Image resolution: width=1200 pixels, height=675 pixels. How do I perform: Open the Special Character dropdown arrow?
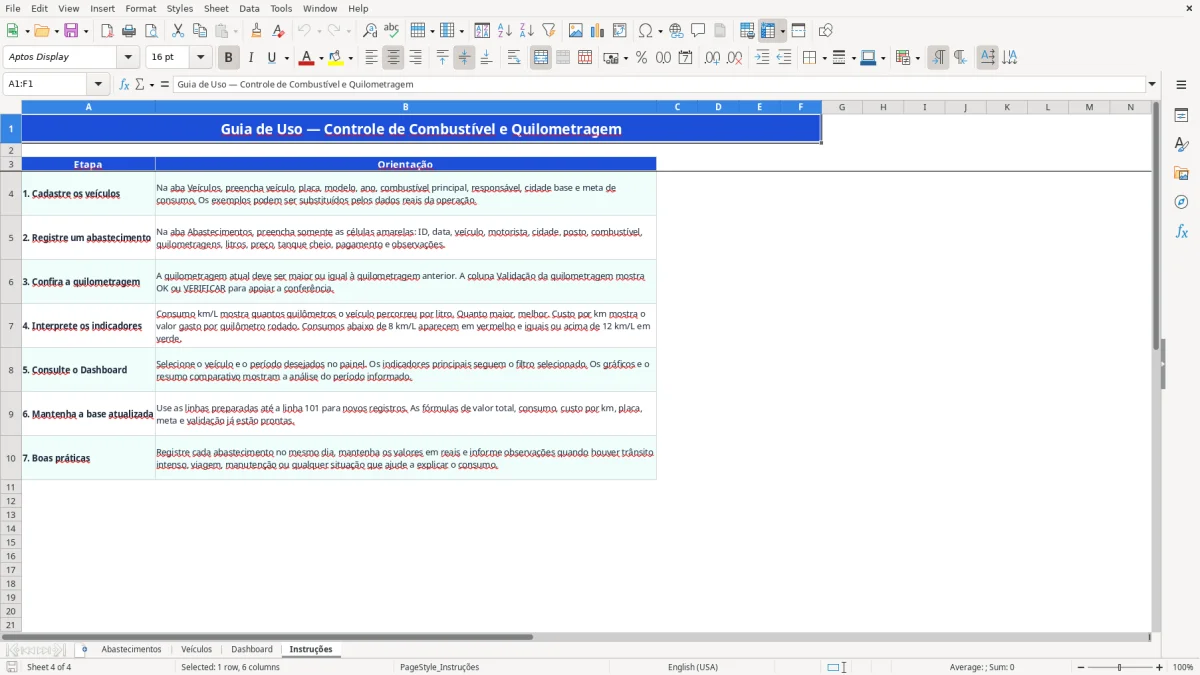point(660,31)
